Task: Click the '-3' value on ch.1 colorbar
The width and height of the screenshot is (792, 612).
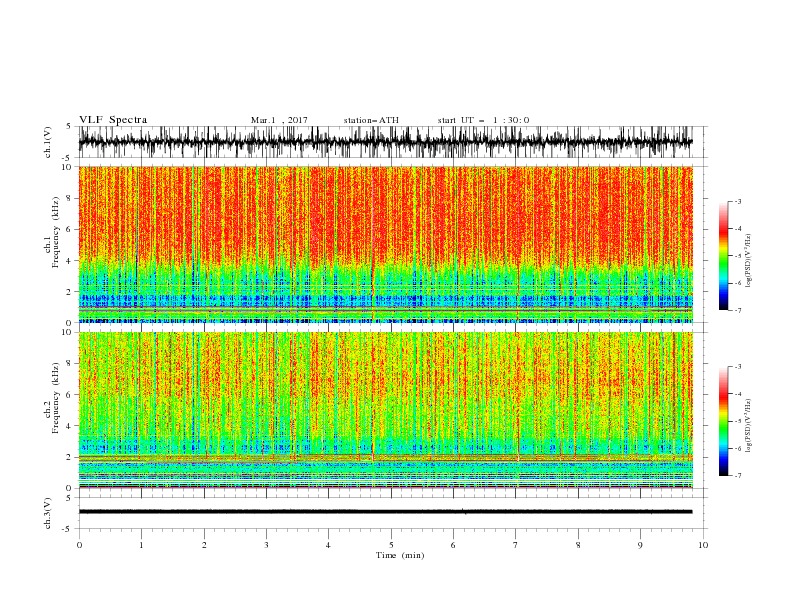Action: point(737,201)
